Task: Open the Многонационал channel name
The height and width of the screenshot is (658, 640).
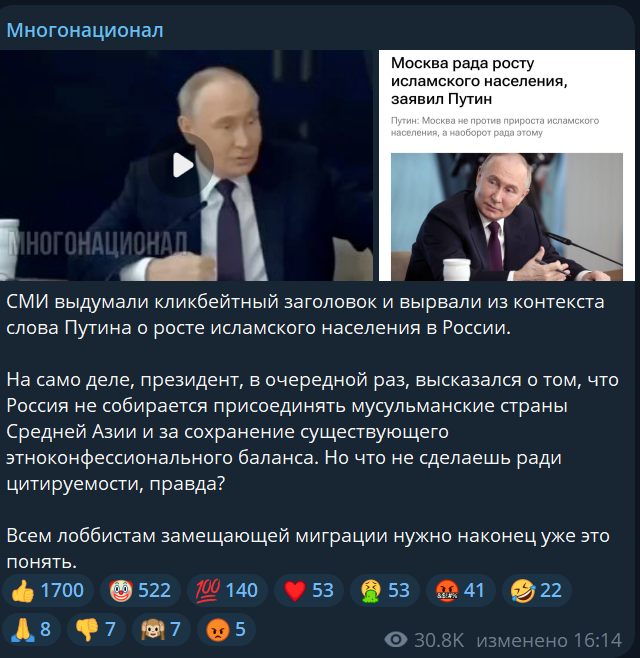Action: (85, 31)
